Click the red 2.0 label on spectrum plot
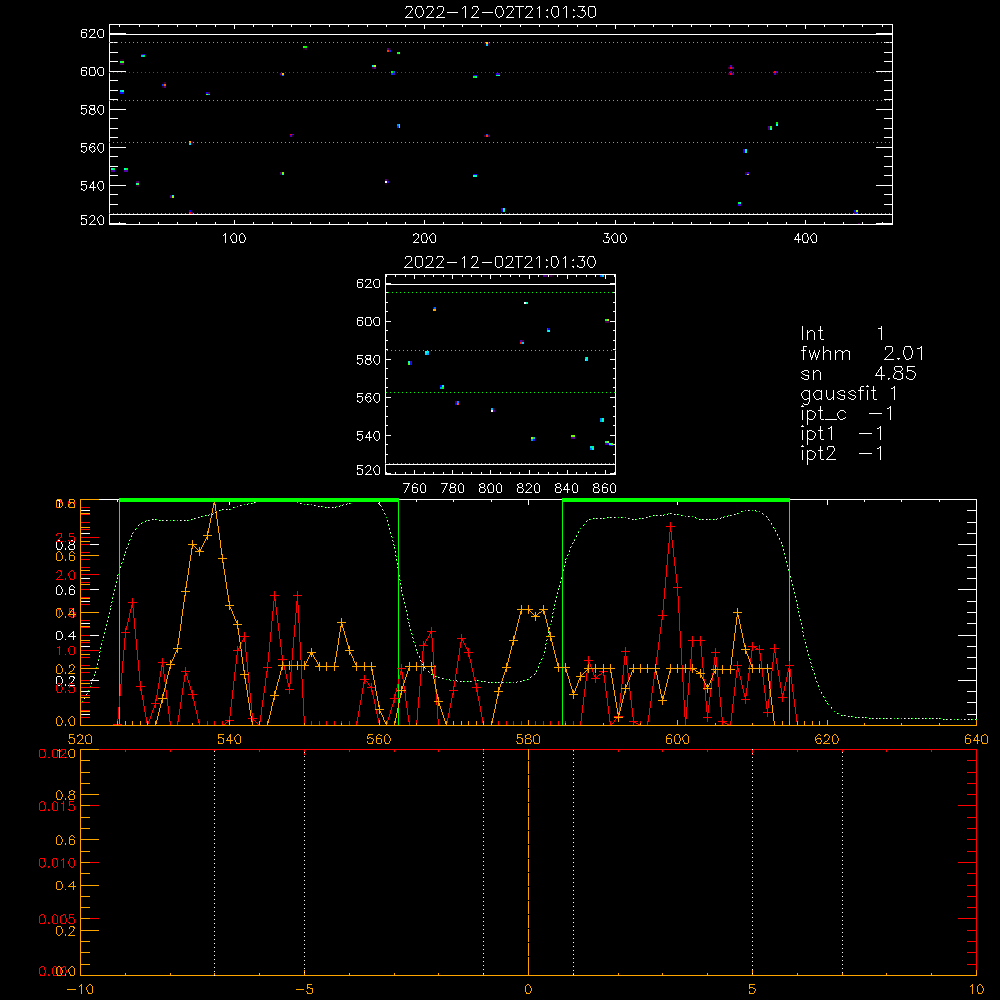 (66, 575)
